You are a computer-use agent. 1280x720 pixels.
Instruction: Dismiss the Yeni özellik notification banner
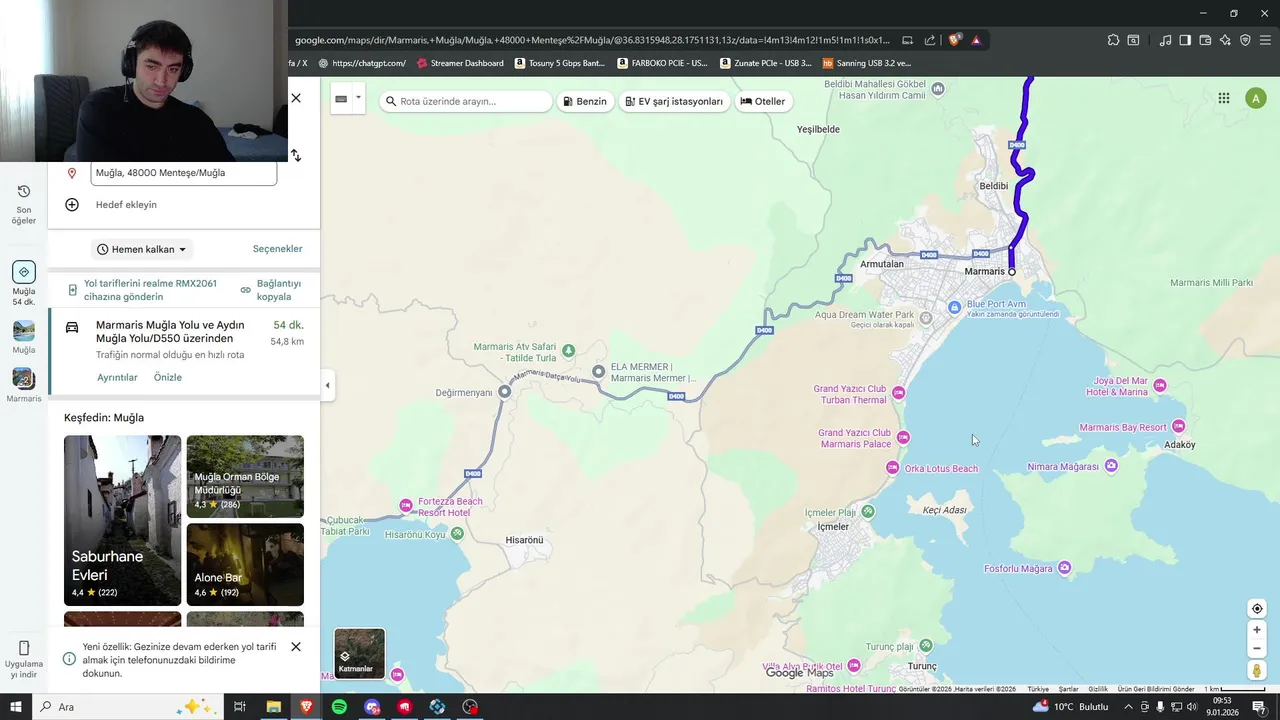tap(296, 647)
